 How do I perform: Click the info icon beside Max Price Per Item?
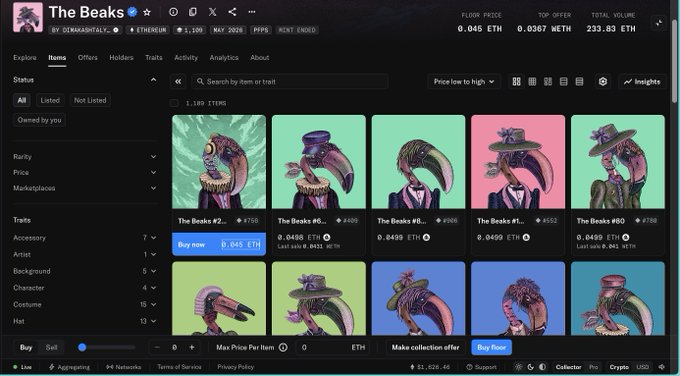pos(283,347)
